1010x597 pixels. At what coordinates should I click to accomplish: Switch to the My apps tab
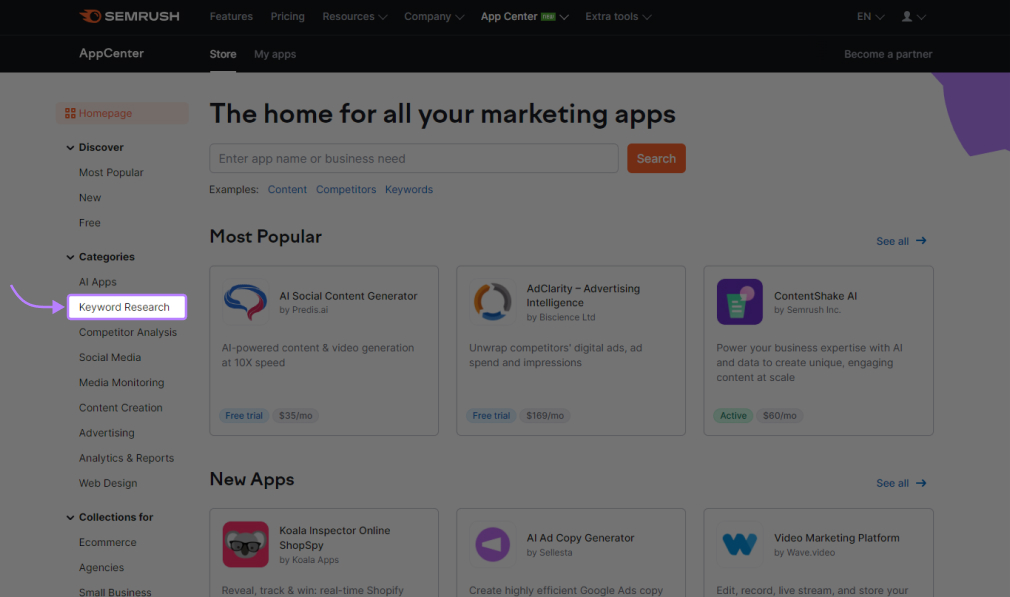click(x=275, y=54)
